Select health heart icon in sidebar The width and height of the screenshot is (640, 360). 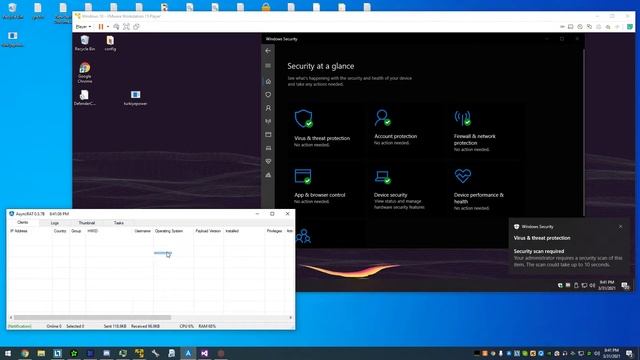coord(268,161)
